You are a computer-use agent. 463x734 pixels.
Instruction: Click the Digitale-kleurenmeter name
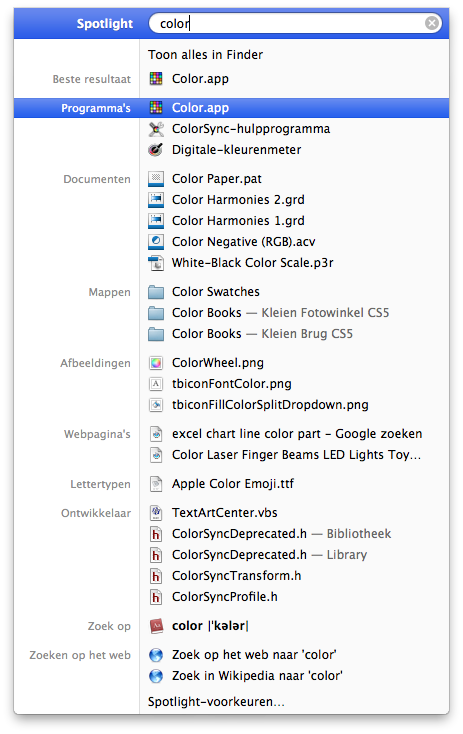point(236,150)
